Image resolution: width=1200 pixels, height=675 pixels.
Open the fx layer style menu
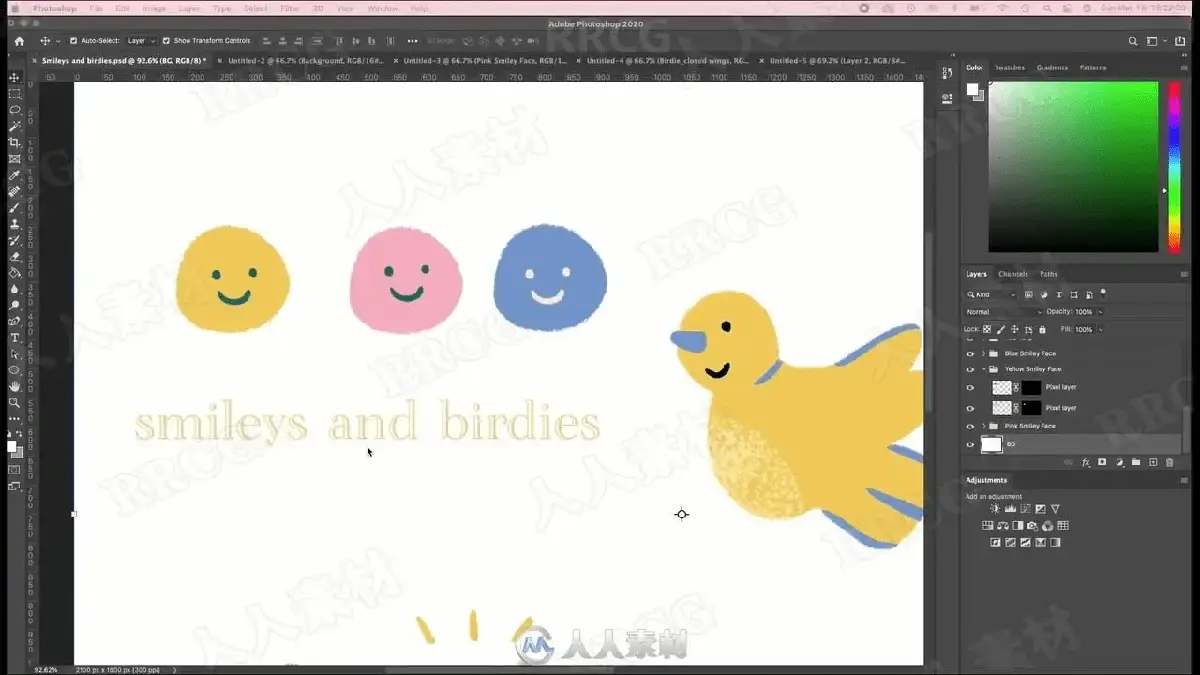1086,462
